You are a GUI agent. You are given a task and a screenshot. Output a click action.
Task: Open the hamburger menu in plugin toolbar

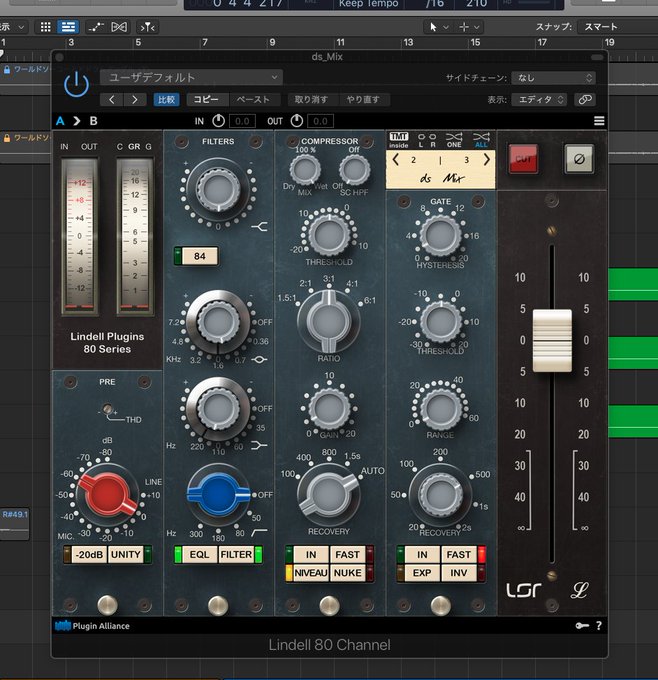pyautogui.click(x=599, y=121)
